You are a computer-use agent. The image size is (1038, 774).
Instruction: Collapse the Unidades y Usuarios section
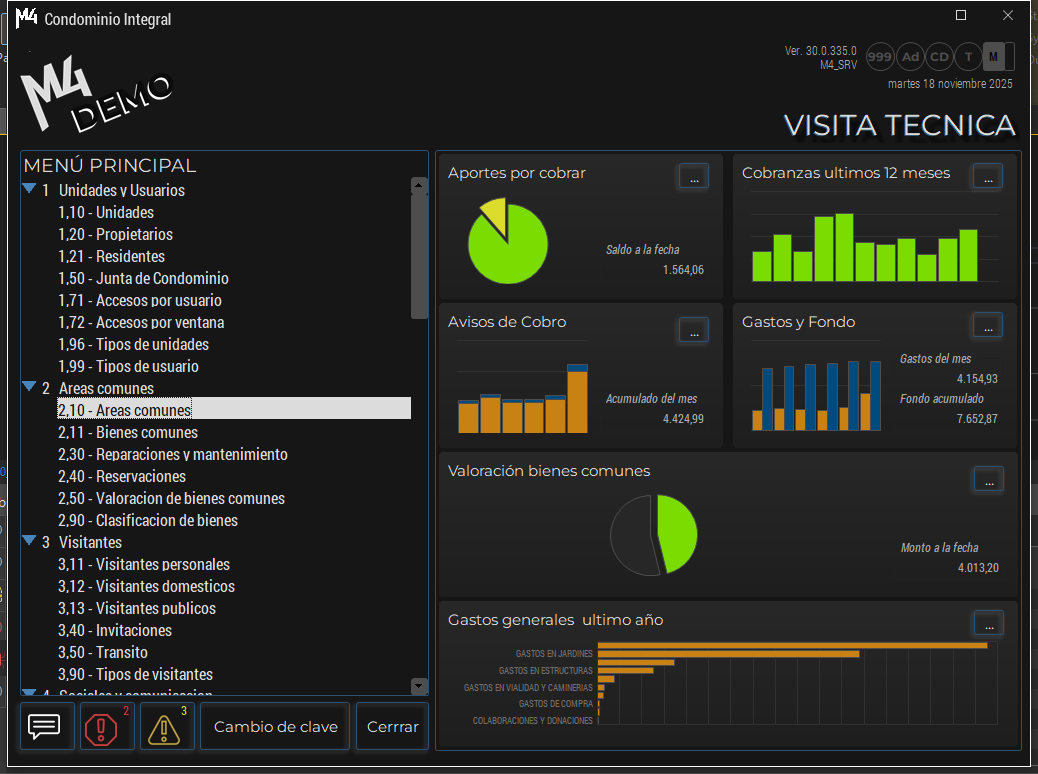(29, 189)
